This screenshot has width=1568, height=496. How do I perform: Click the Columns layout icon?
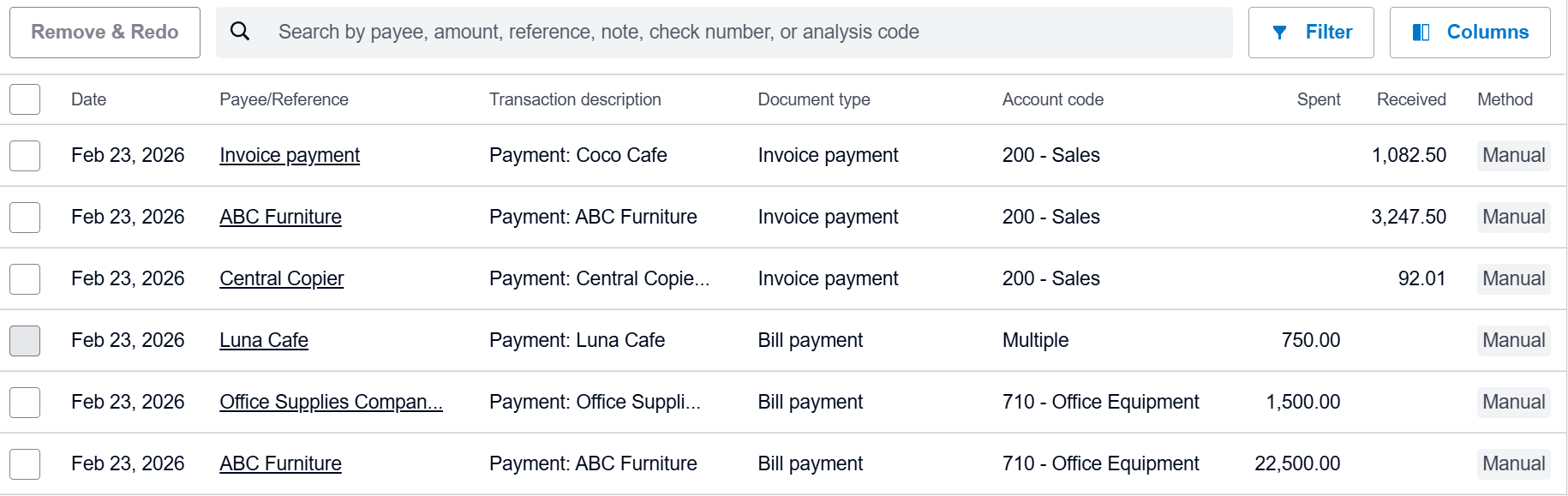[x=1421, y=33]
